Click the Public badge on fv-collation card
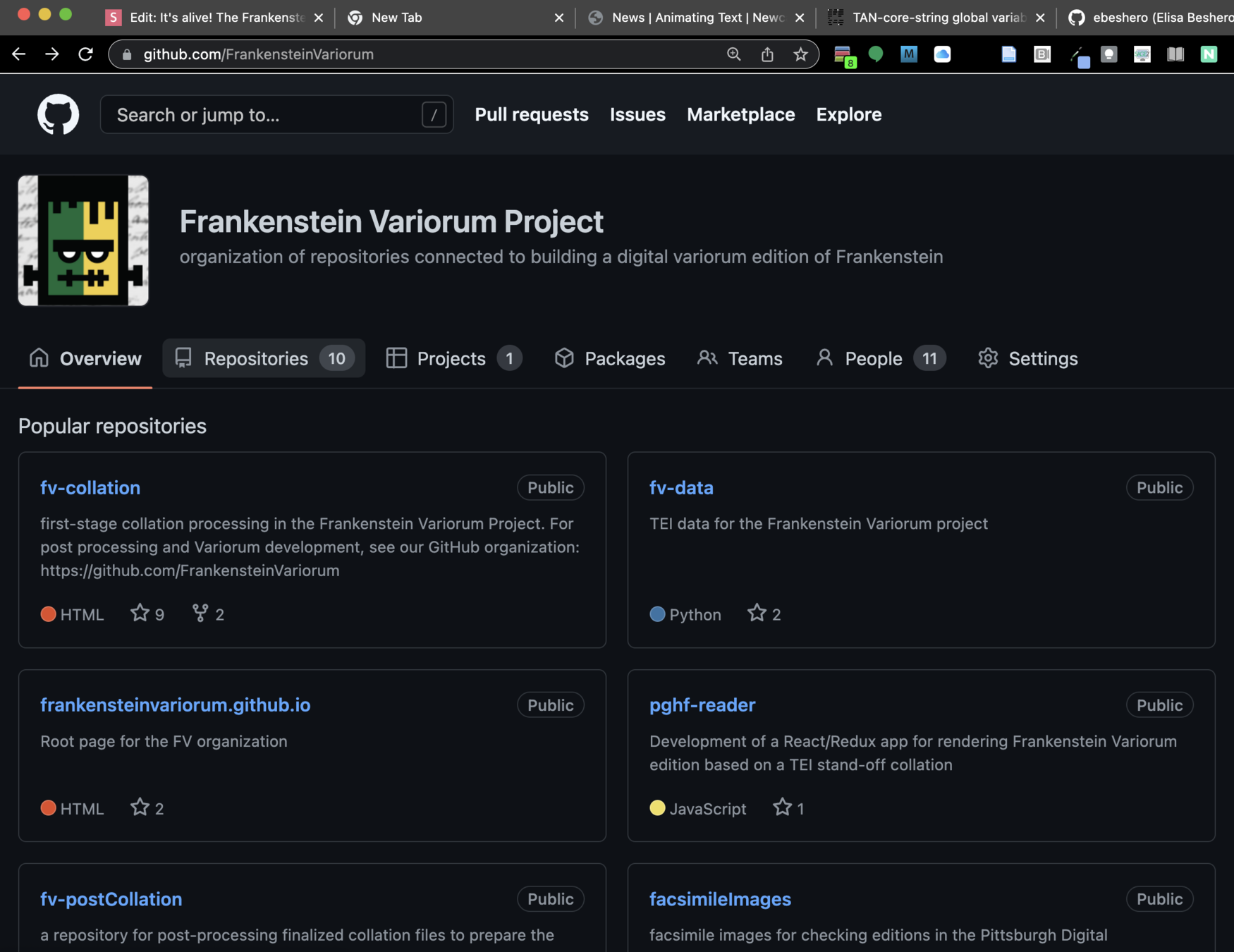This screenshot has width=1234, height=952. tap(551, 487)
